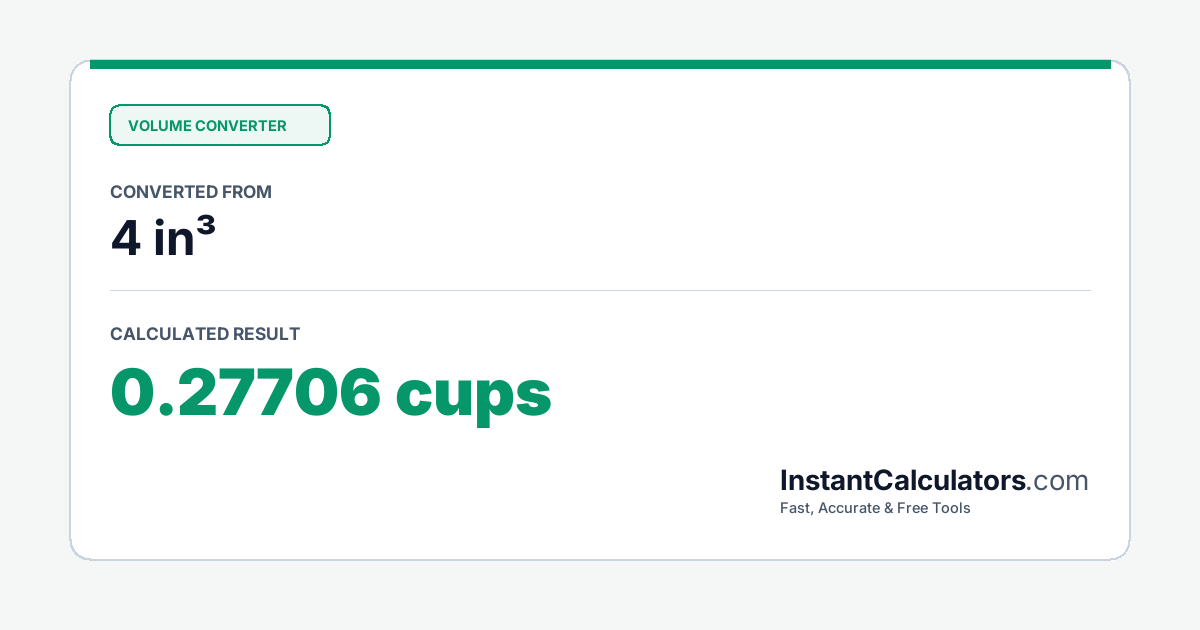This screenshot has width=1200, height=630.
Task: Click the word RESULT in the label
Action: click(x=266, y=334)
